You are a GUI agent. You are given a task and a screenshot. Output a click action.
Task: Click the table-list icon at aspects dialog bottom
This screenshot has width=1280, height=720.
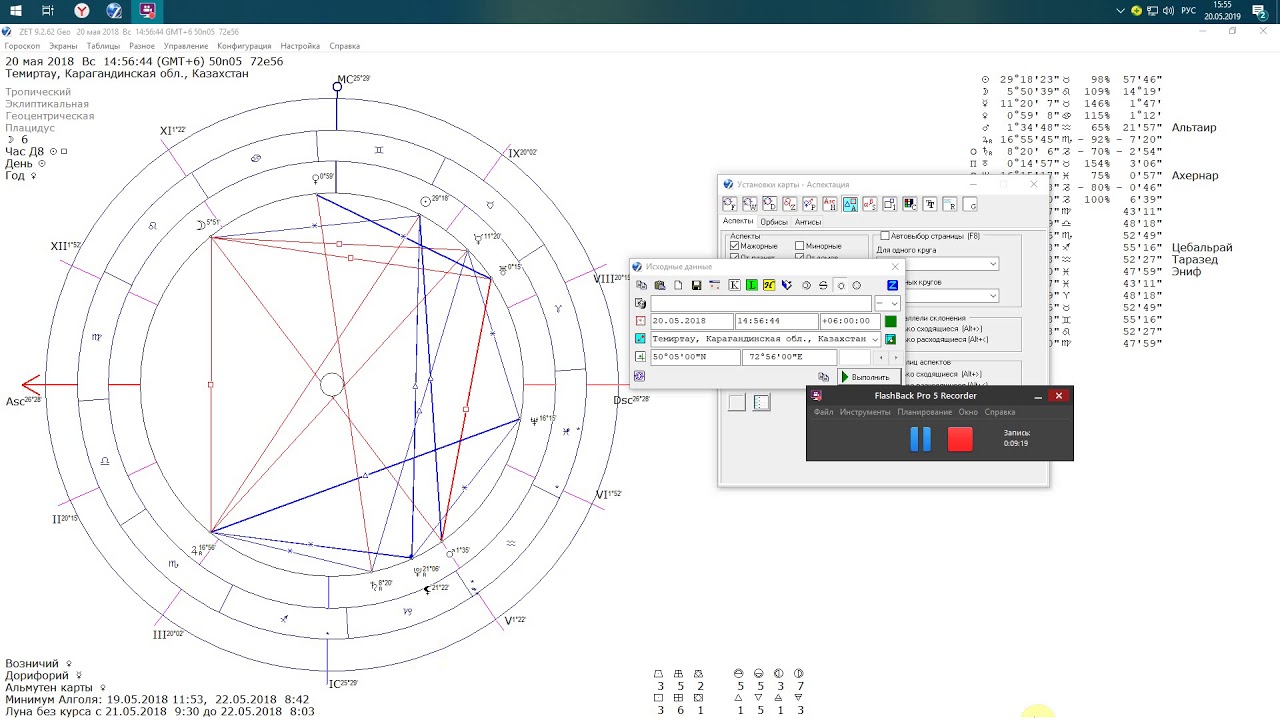(x=762, y=402)
